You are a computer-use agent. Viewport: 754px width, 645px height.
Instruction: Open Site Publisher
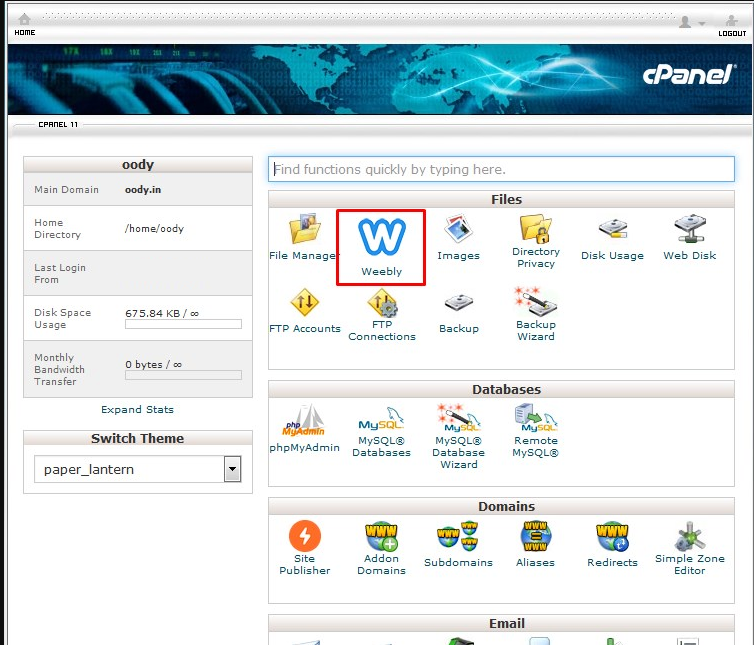pos(304,536)
